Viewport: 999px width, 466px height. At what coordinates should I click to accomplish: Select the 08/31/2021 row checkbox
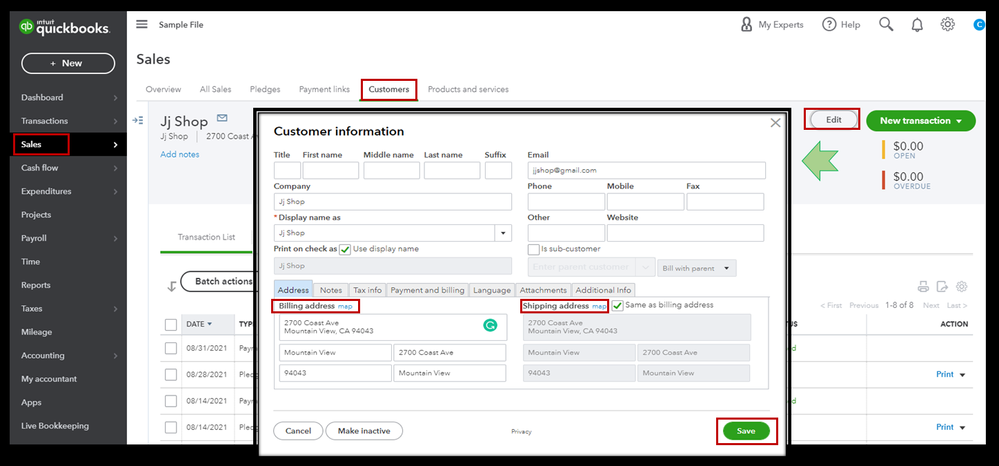[171, 348]
